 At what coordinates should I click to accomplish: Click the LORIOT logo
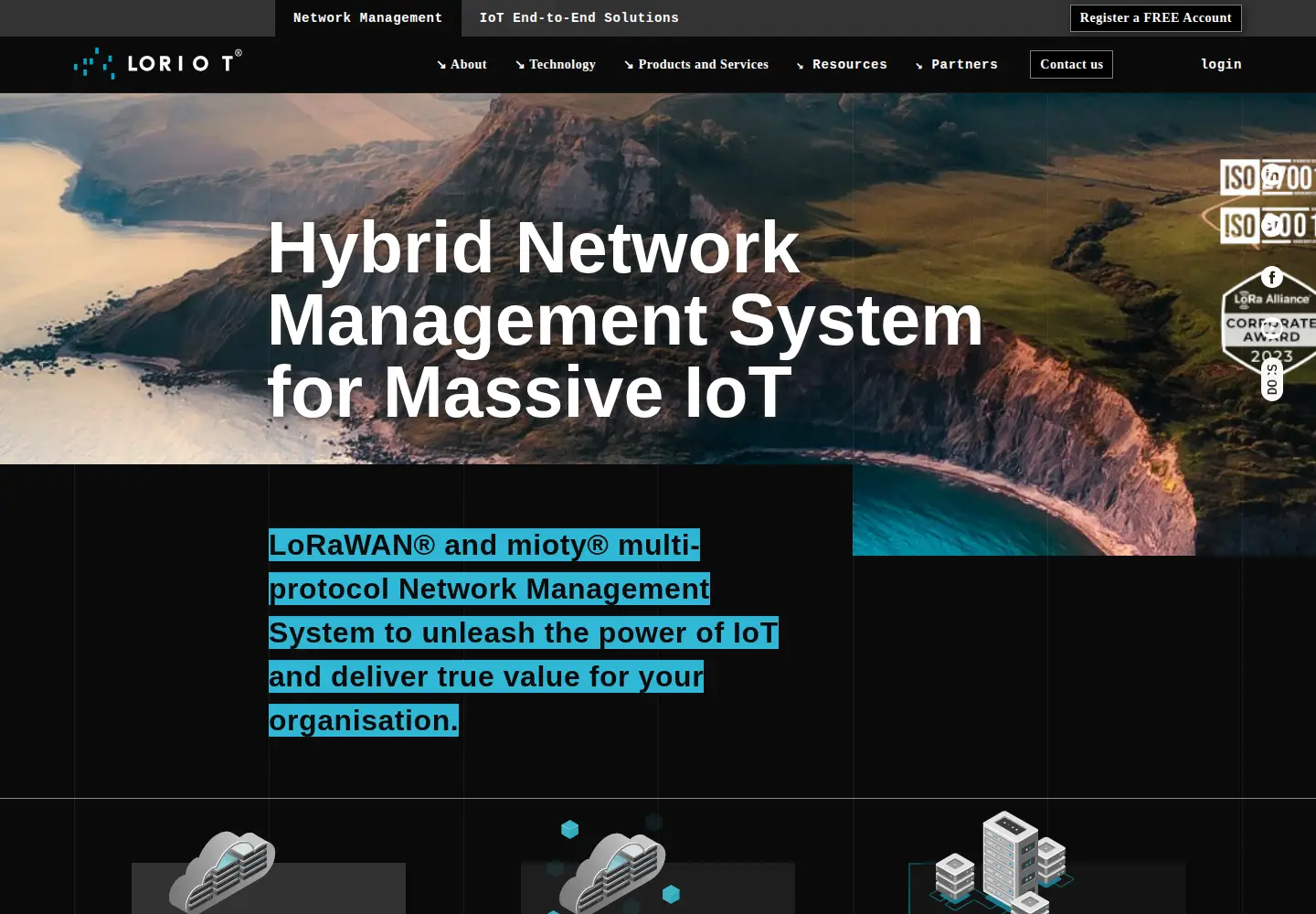pos(157,63)
